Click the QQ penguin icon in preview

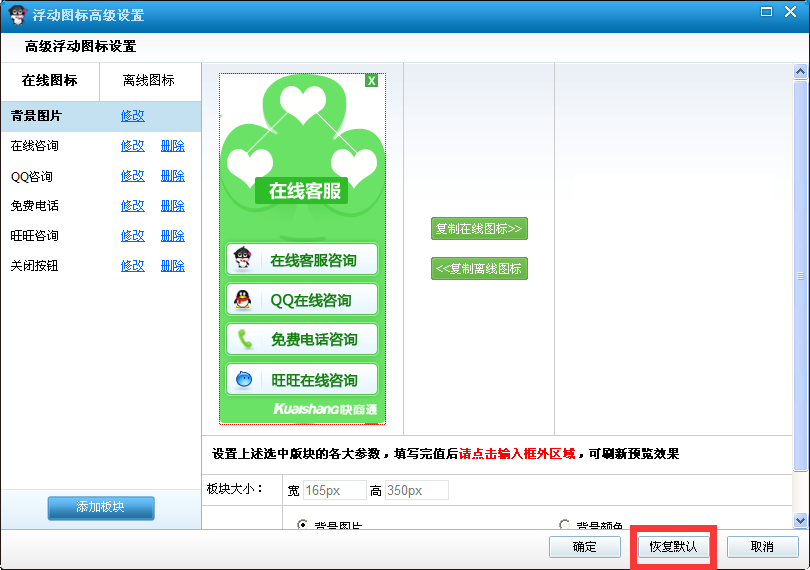point(243,300)
